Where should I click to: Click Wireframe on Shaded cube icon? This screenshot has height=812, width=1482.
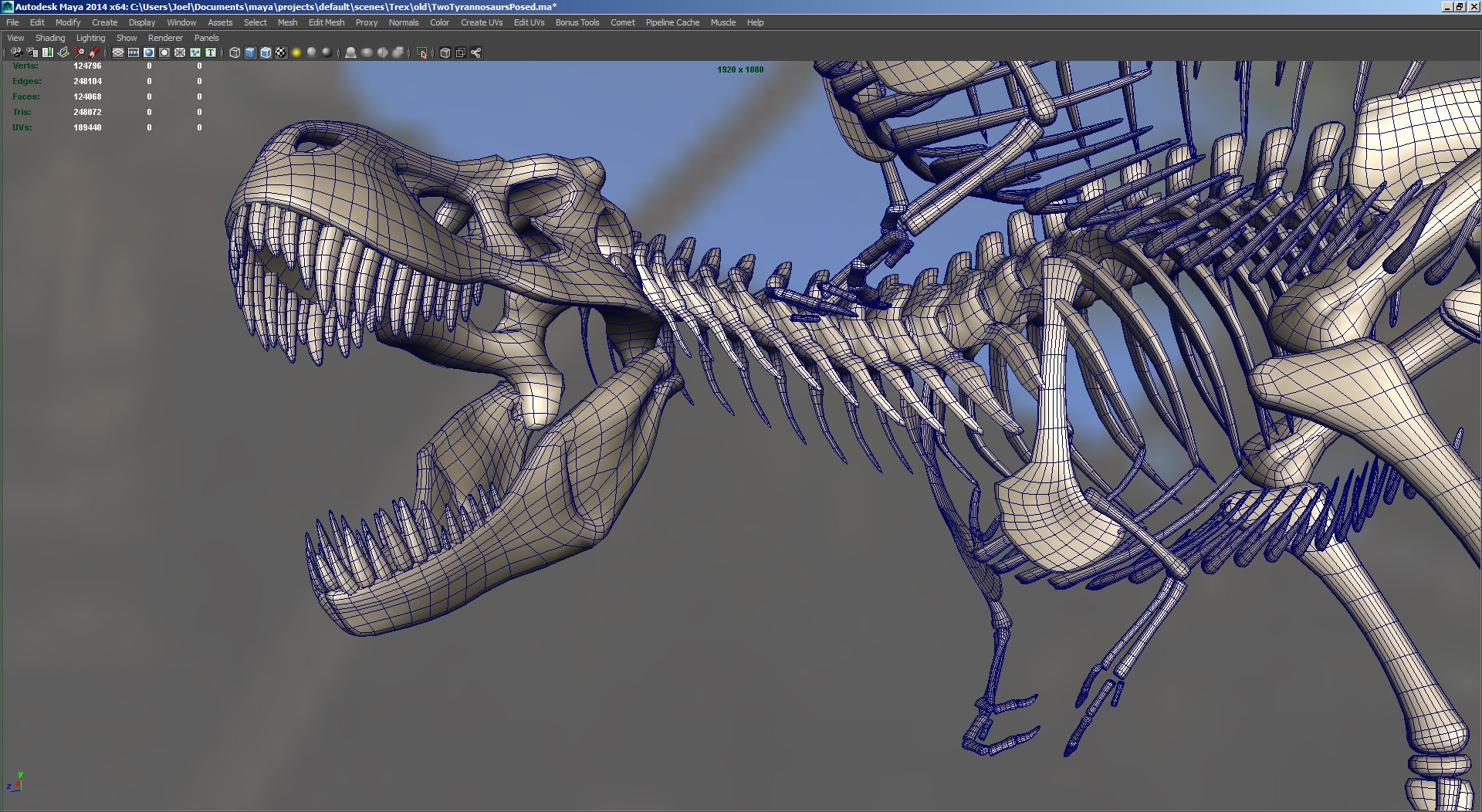pyautogui.click(x=266, y=52)
